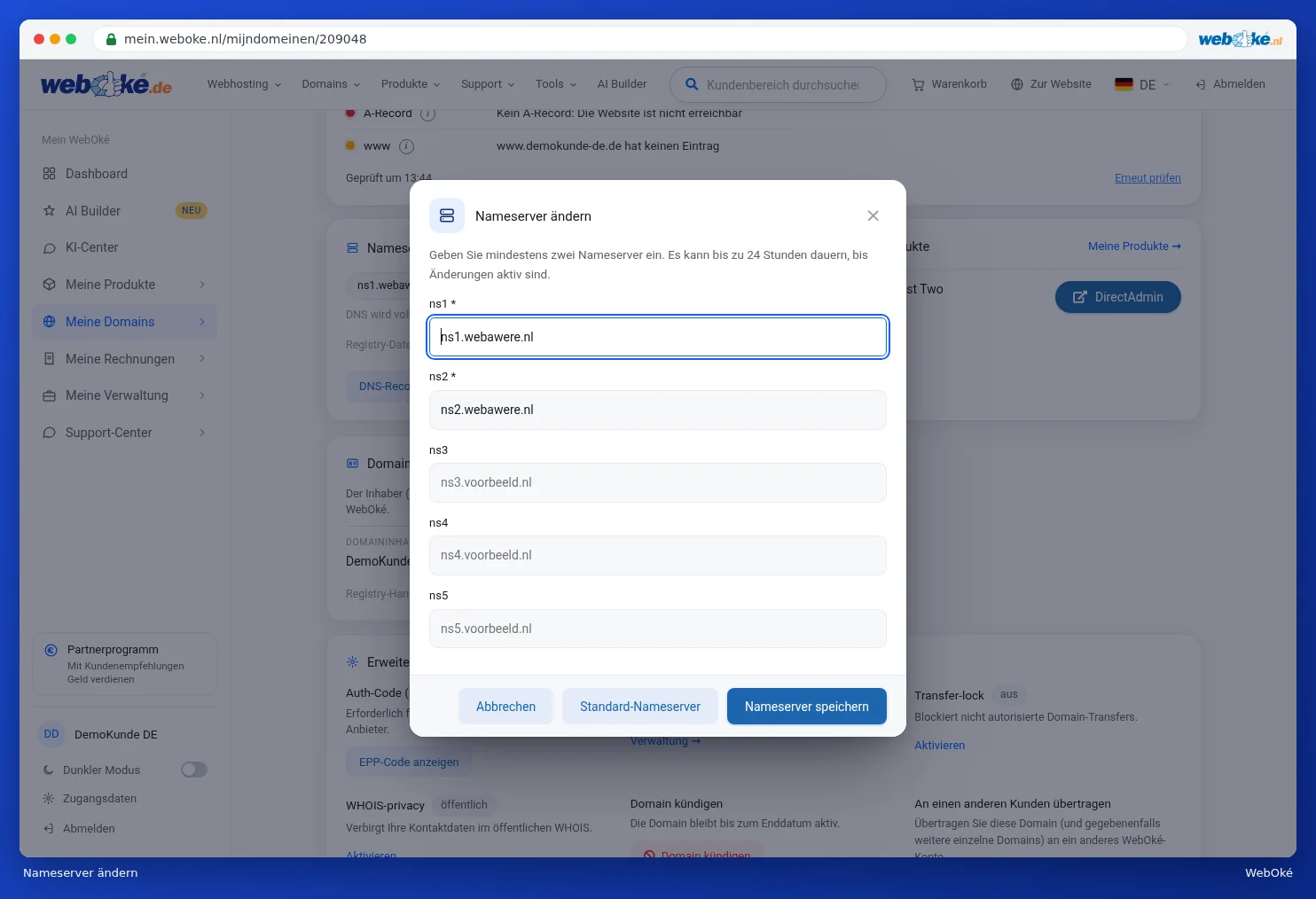This screenshot has width=1316, height=899.
Task: Click the Abbrechen button
Action: tap(505, 707)
